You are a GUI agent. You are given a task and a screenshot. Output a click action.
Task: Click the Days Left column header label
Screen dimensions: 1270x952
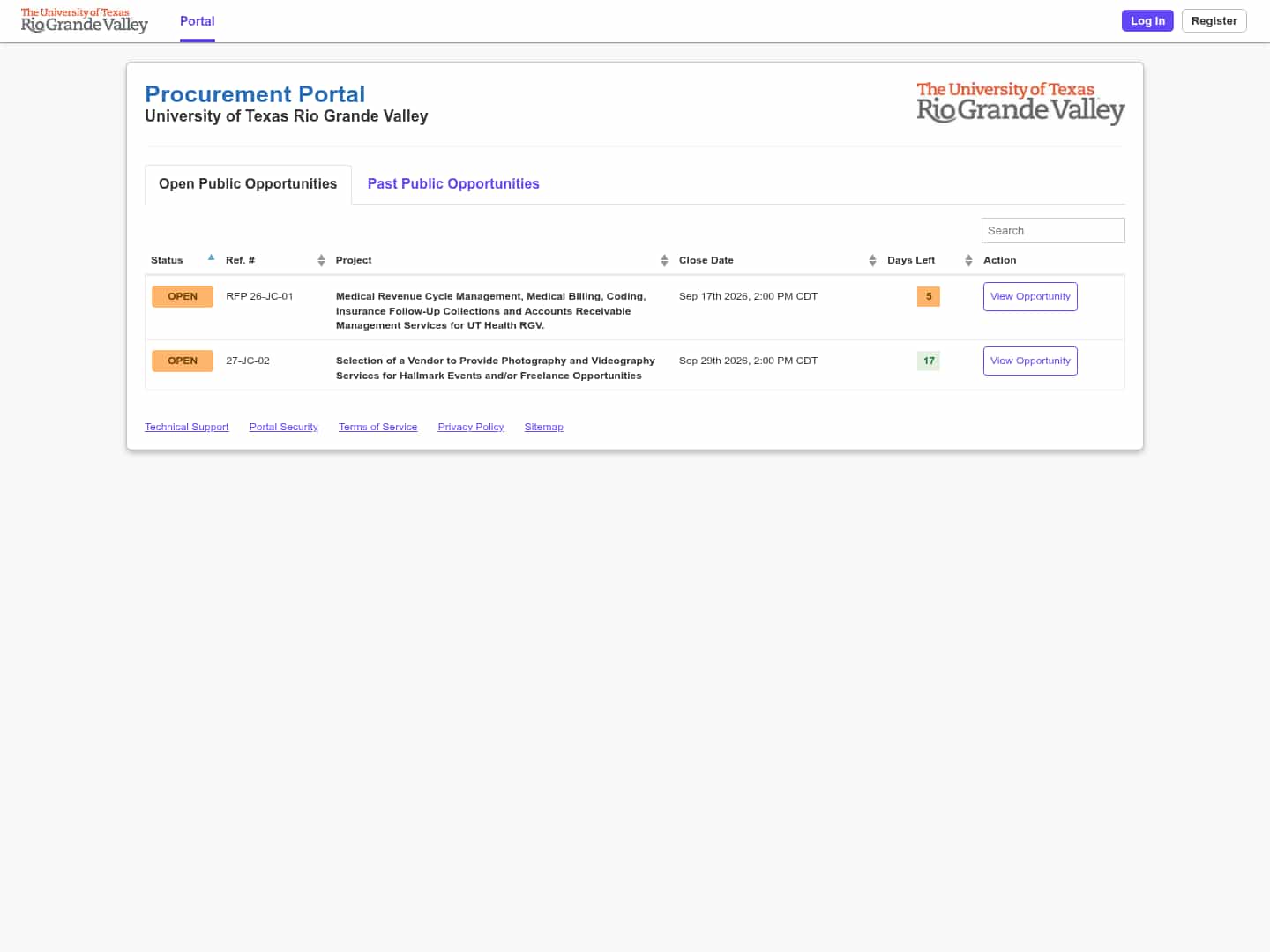[911, 260]
